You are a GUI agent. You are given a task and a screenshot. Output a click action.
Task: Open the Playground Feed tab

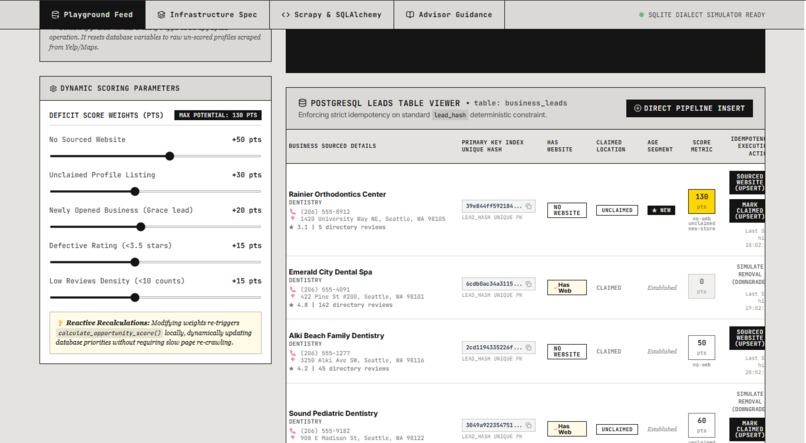point(93,14)
